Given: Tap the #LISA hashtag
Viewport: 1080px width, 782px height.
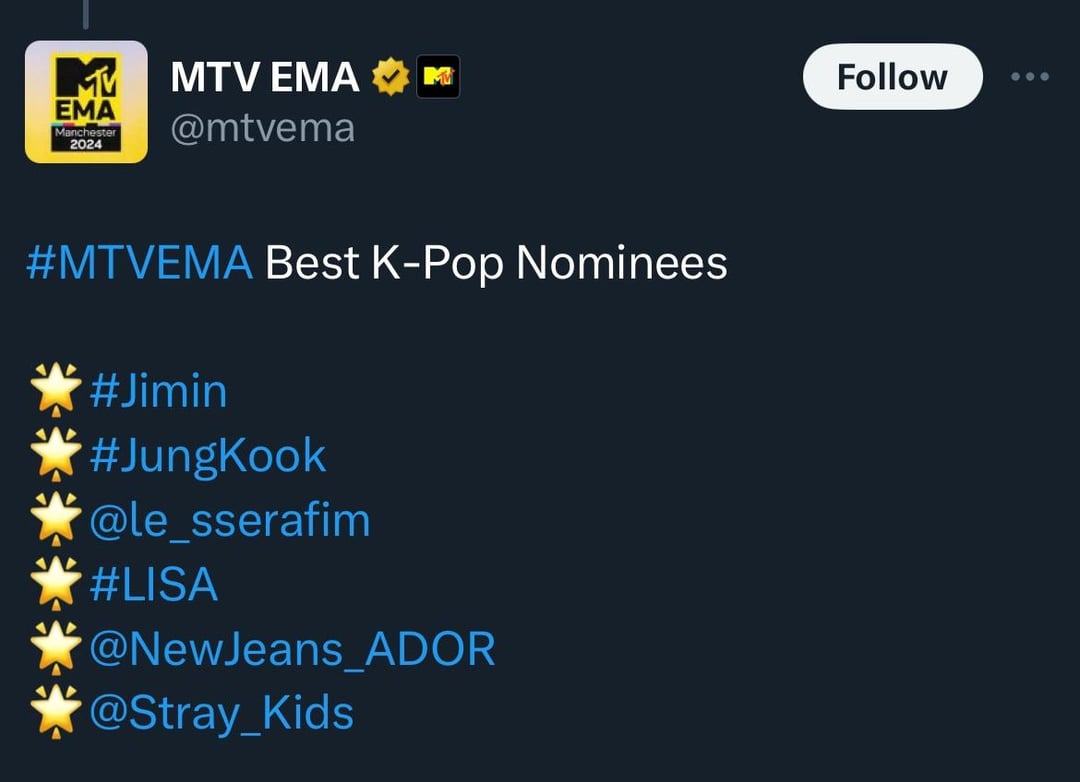Looking at the screenshot, I should 153,585.
